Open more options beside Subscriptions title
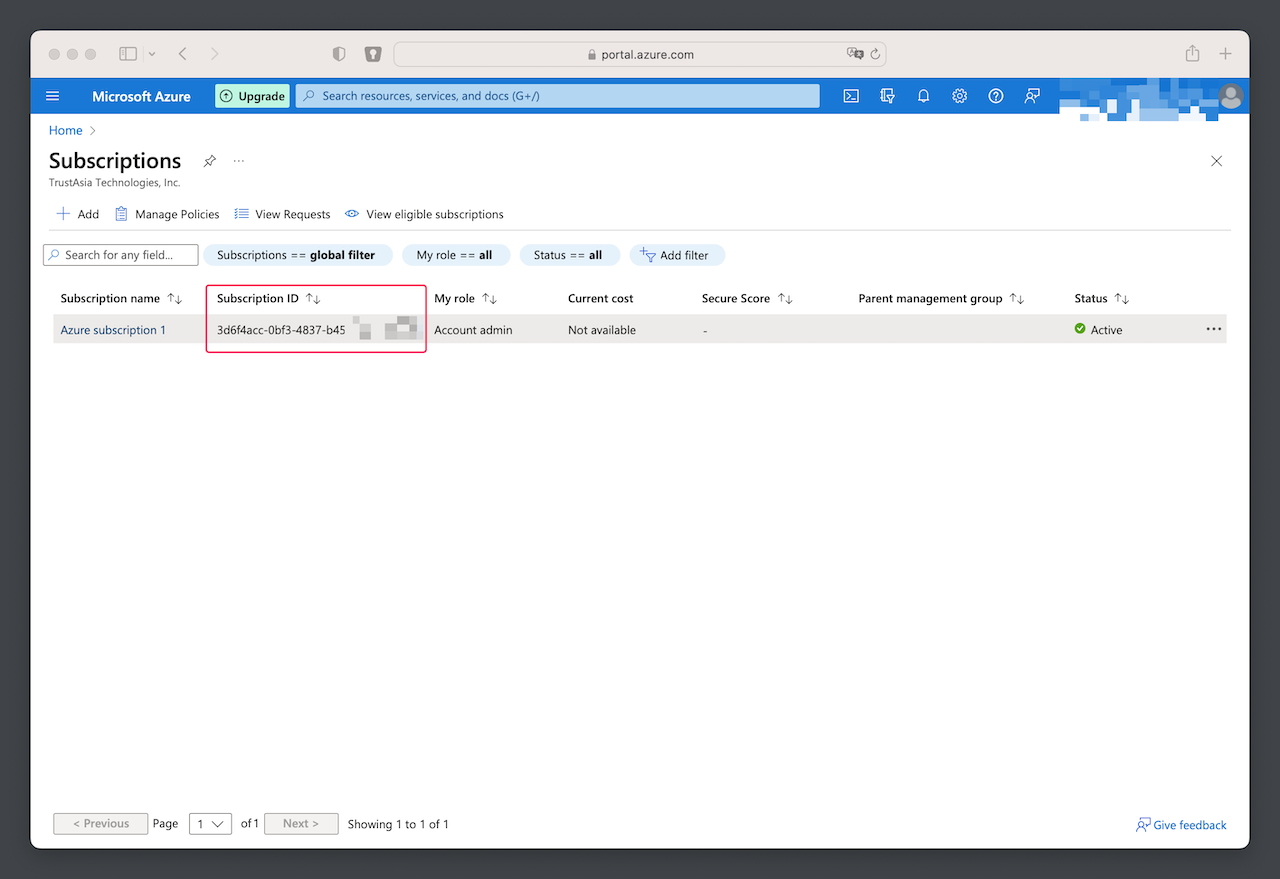Screen dimensions: 1280x879 click(x=239, y=161)
